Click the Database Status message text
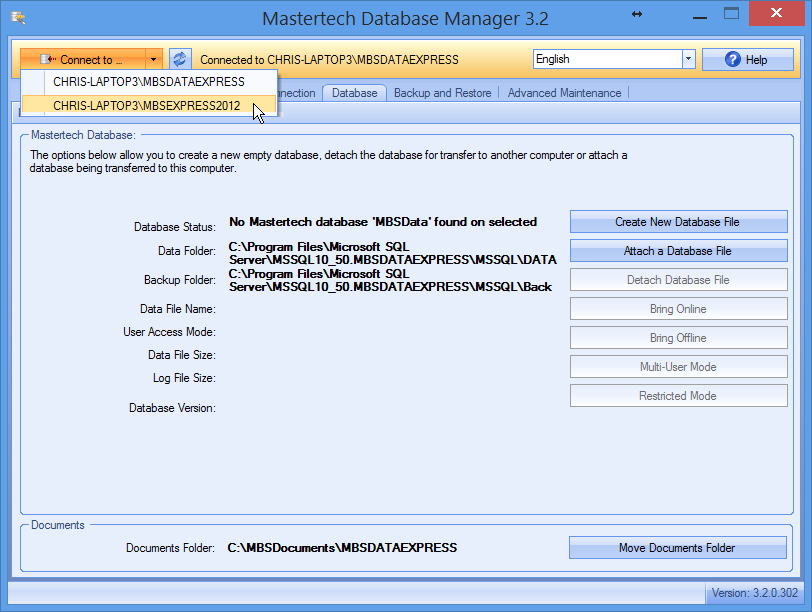 pos(383,222)
